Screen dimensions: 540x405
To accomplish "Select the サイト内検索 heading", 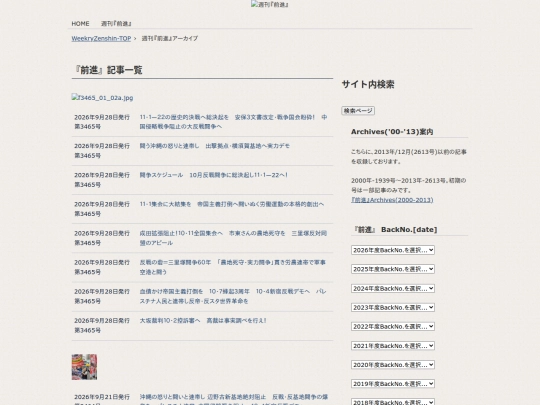I will pyautogui.click(x=368, y=84).
